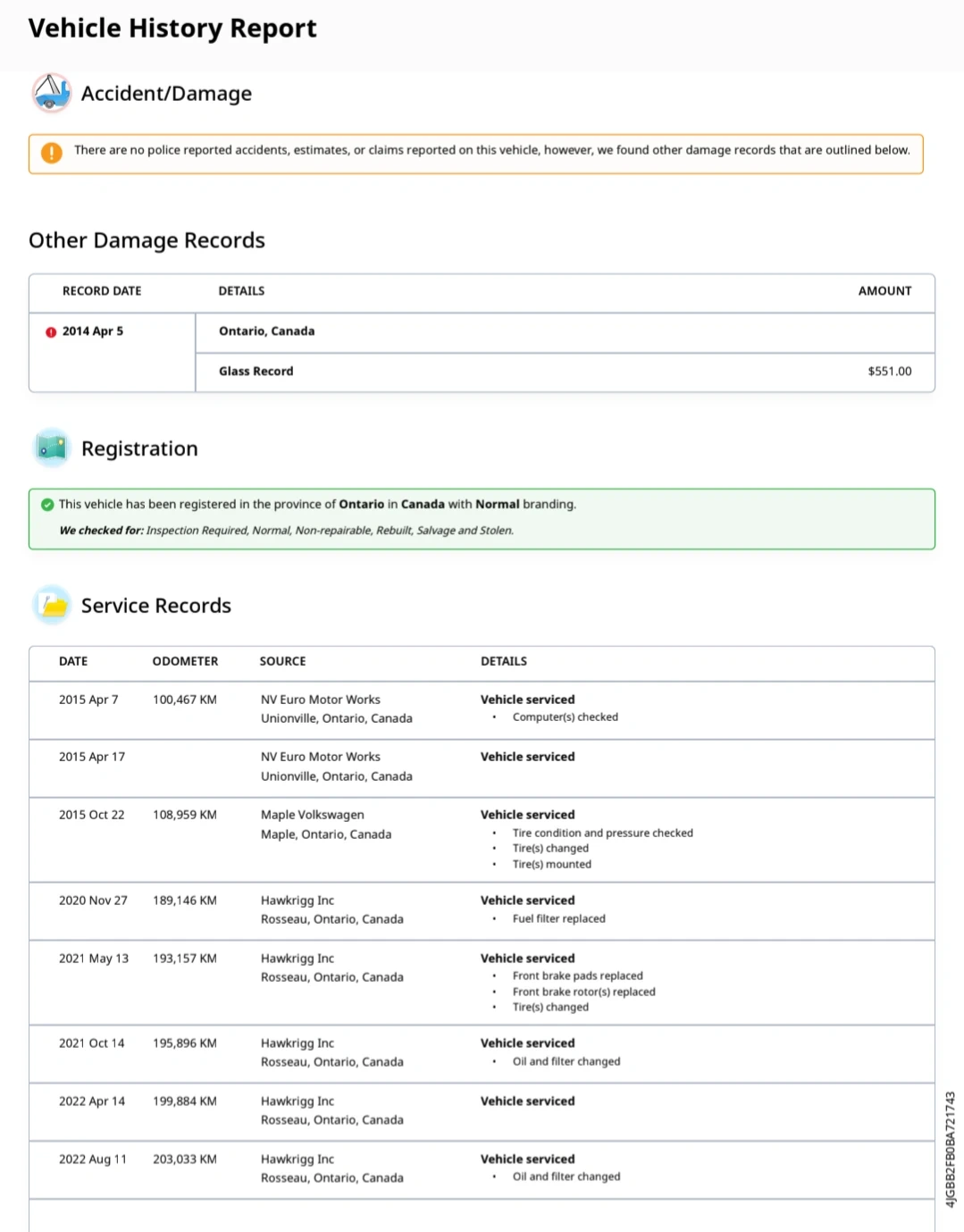Click the Glass Record entry
Image resolution: width=964 pixels, height=1232 pixels.
(x=256, y=372)
